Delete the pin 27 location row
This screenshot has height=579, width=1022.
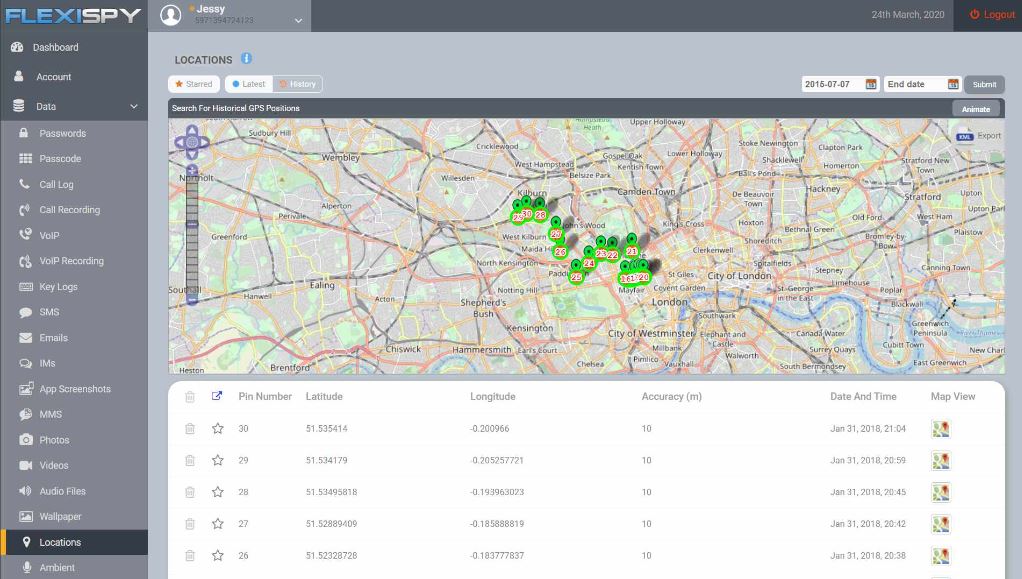(190, 524)
